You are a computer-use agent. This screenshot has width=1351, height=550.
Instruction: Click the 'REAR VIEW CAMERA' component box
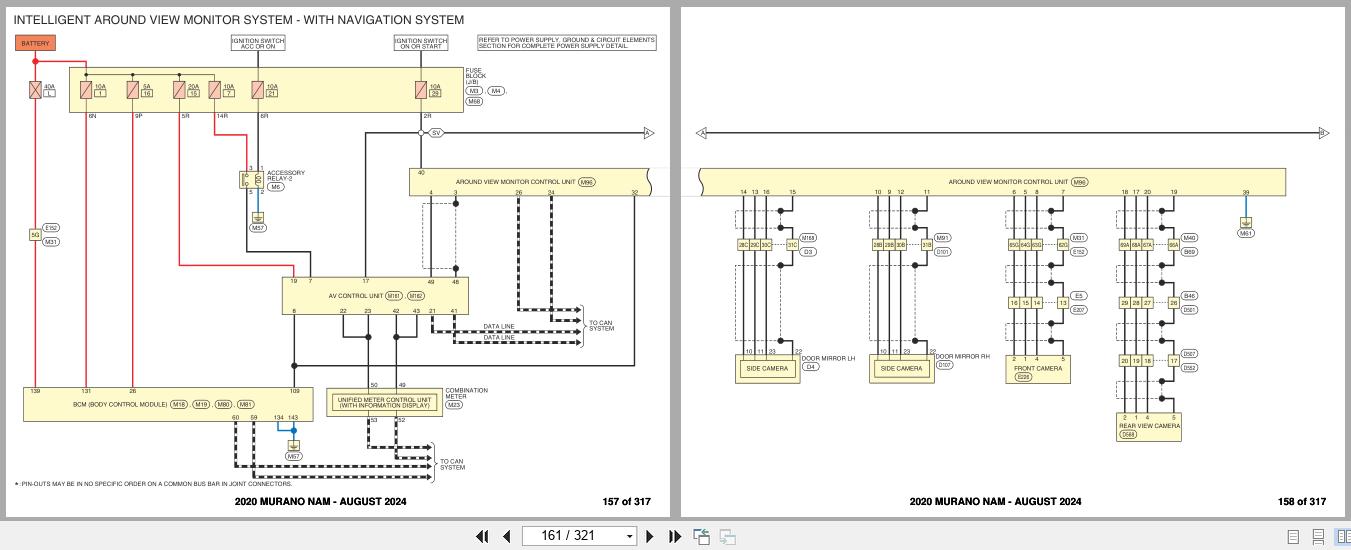1149,427
